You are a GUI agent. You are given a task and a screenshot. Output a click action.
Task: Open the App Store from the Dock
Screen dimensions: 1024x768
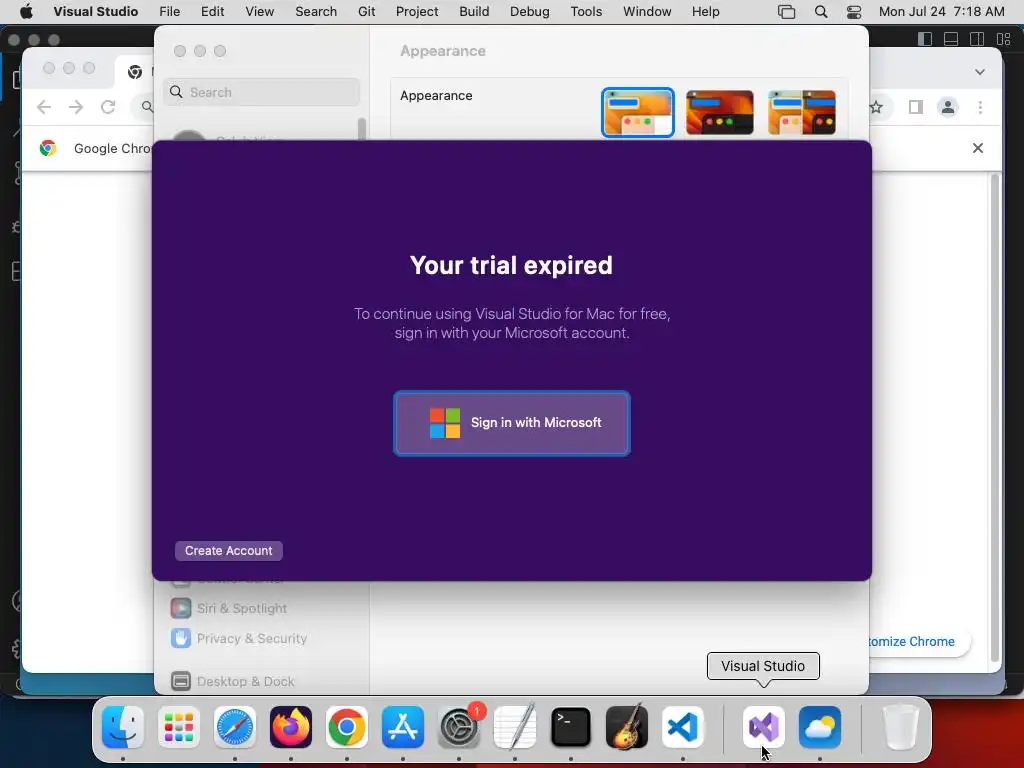(403, 727)
